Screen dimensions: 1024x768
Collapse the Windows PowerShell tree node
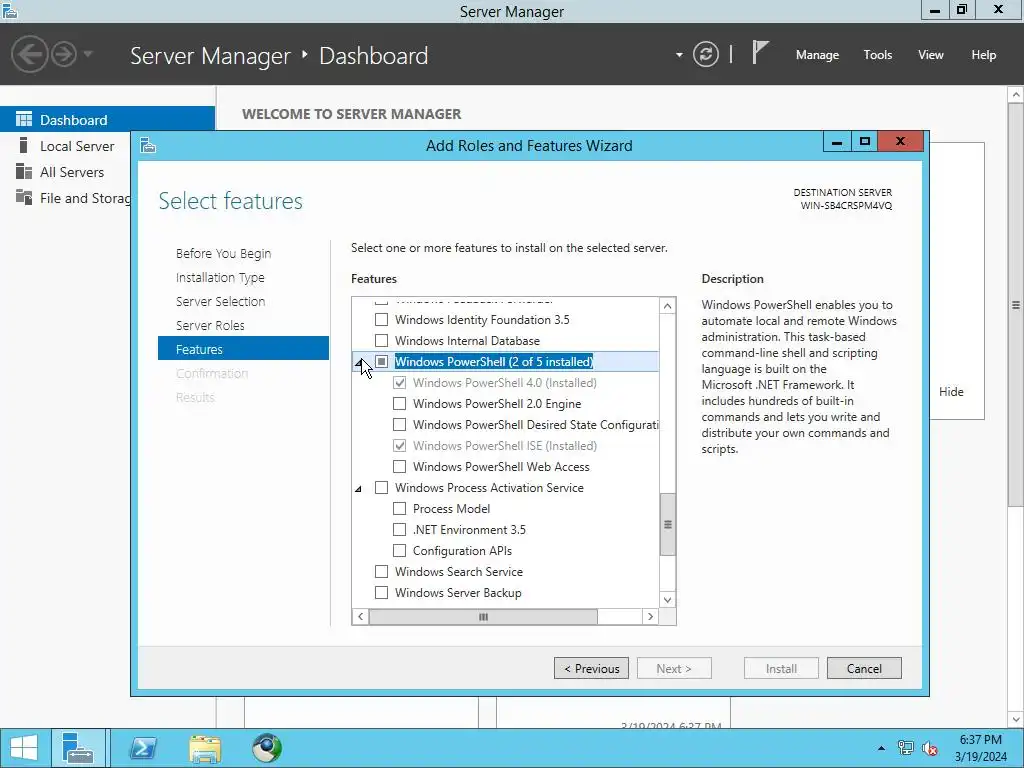tap(359, 362)
